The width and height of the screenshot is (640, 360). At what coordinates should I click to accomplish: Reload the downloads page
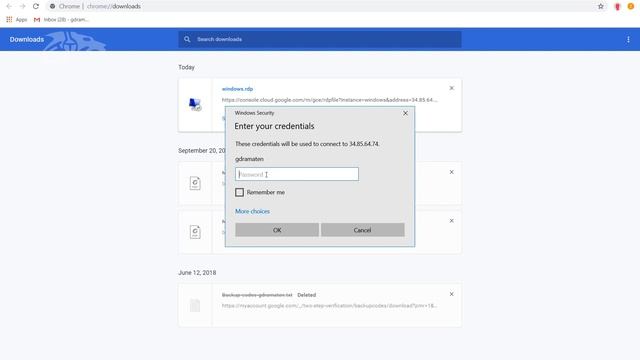[x=36, y=7]
